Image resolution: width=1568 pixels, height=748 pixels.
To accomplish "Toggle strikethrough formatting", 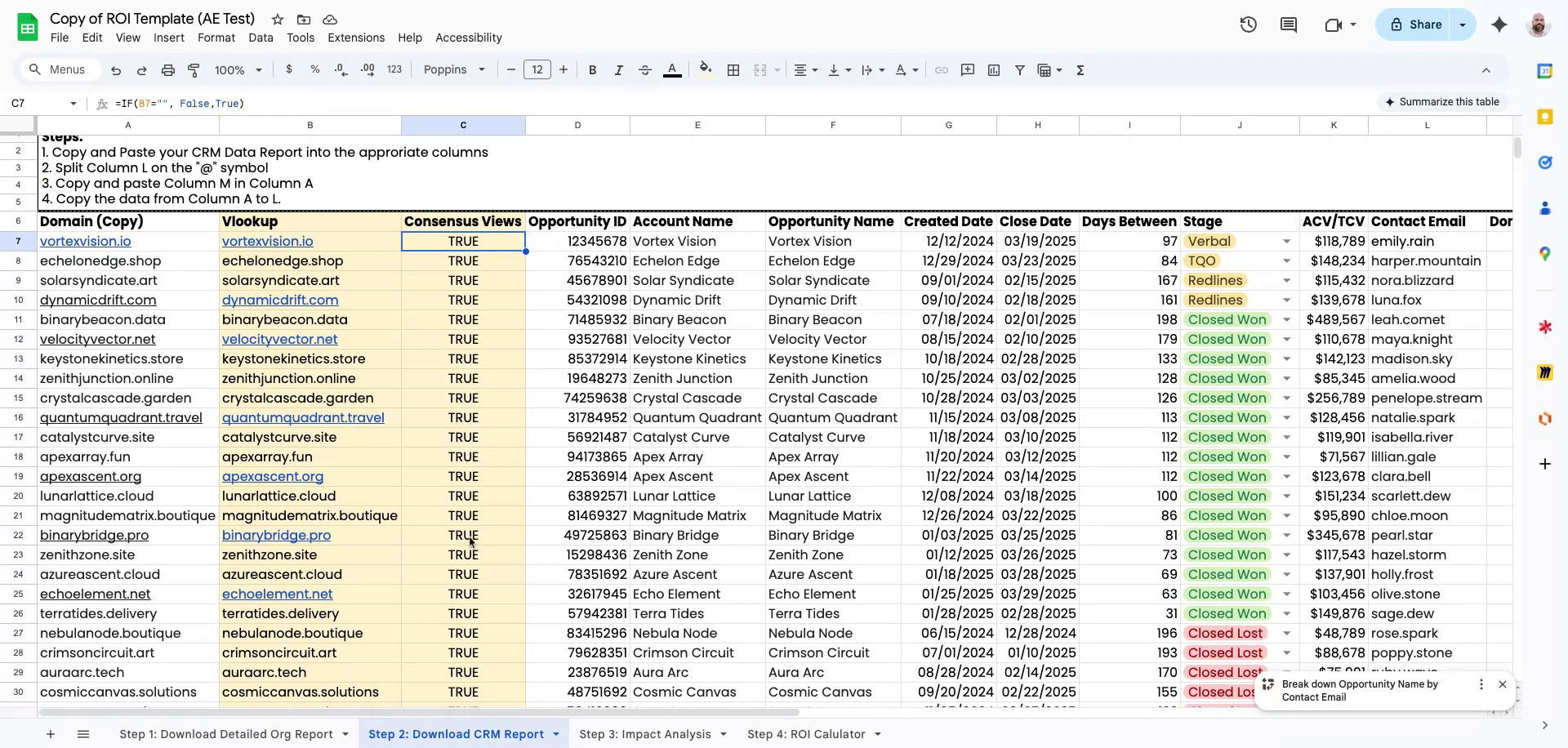I will coord(644,69).
